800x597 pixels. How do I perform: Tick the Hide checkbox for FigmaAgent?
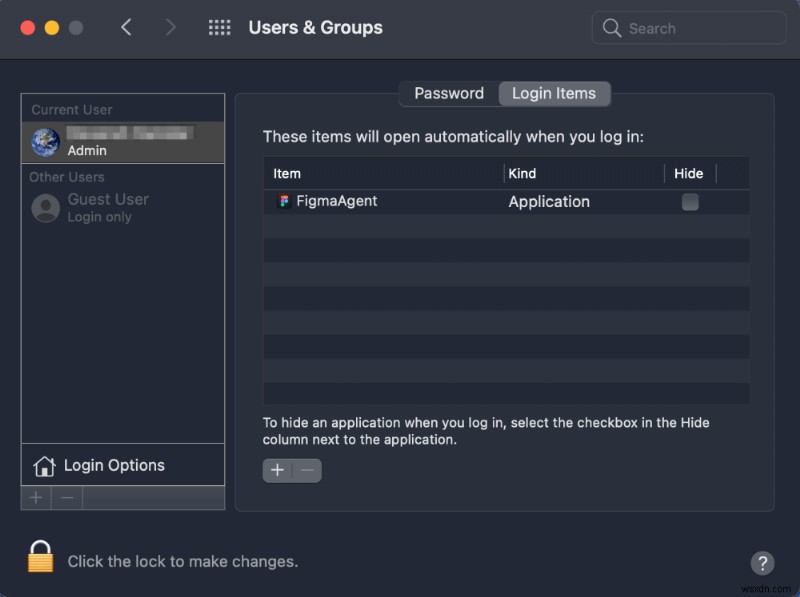click(690, 202)
